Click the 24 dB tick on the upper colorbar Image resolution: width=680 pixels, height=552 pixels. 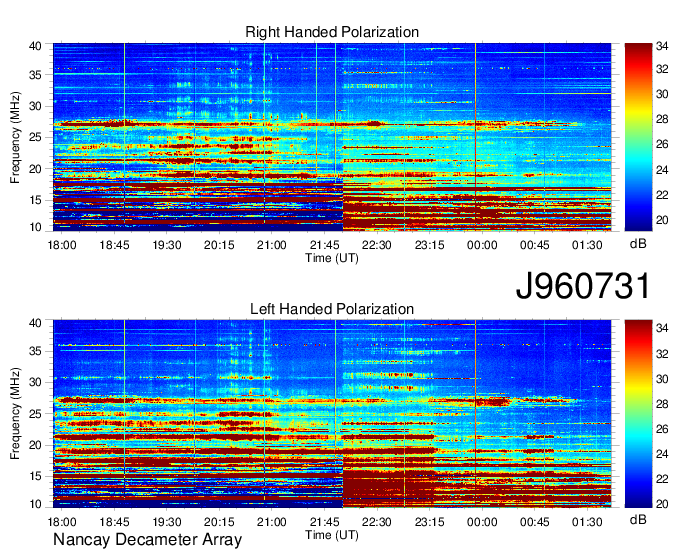662,170
